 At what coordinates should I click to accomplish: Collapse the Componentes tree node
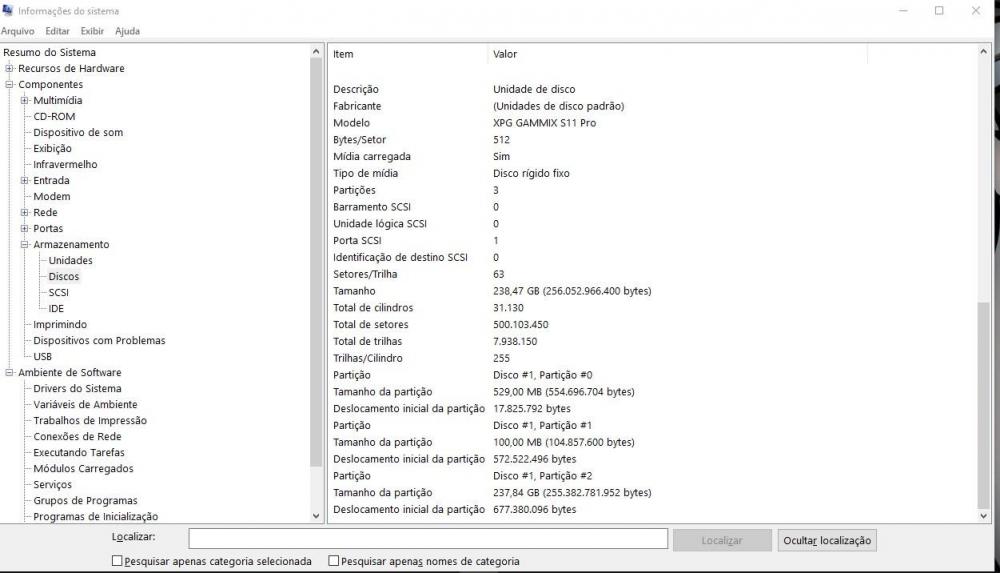[x=10, y=85]
